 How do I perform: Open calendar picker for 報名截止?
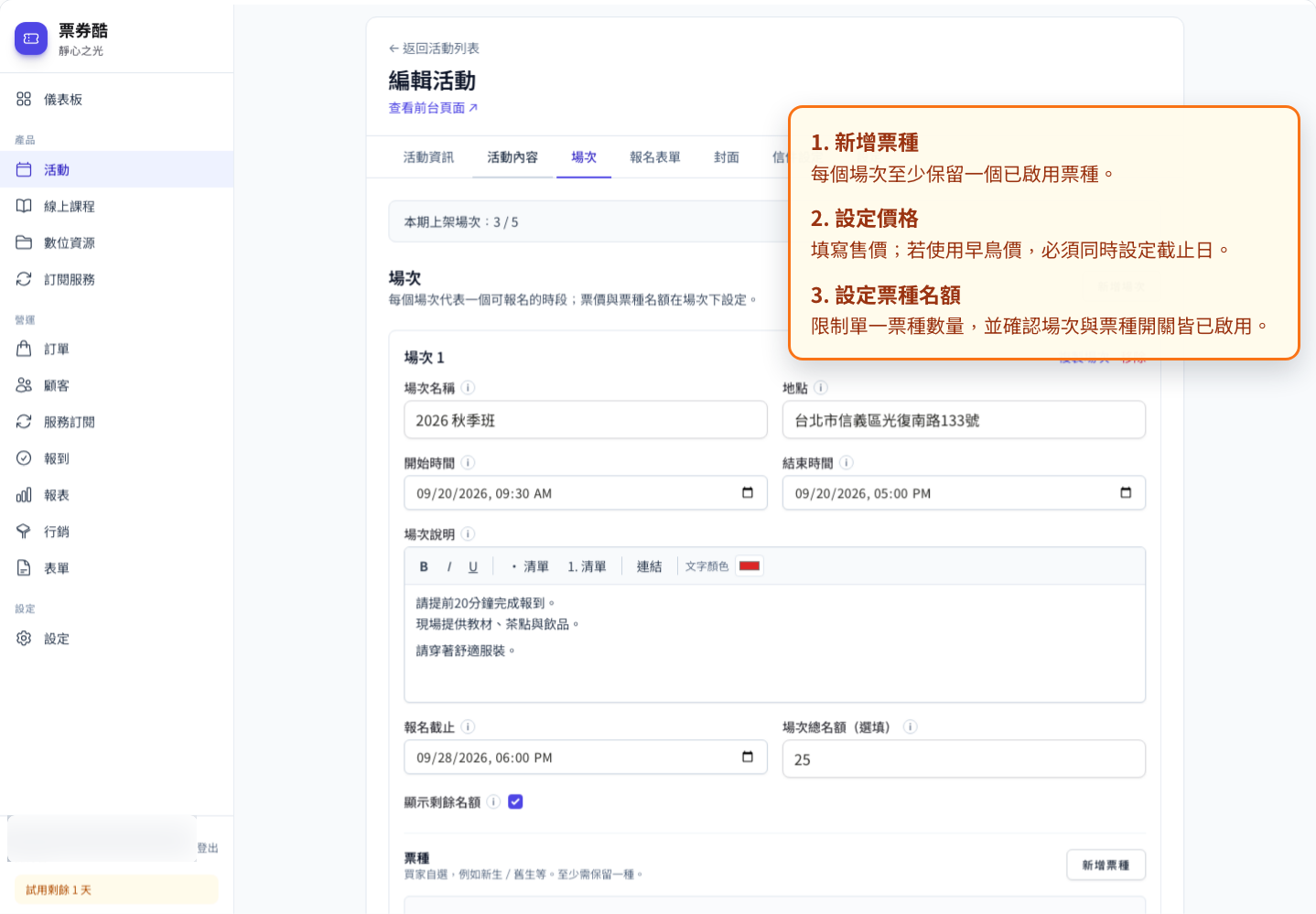(748, 758)
